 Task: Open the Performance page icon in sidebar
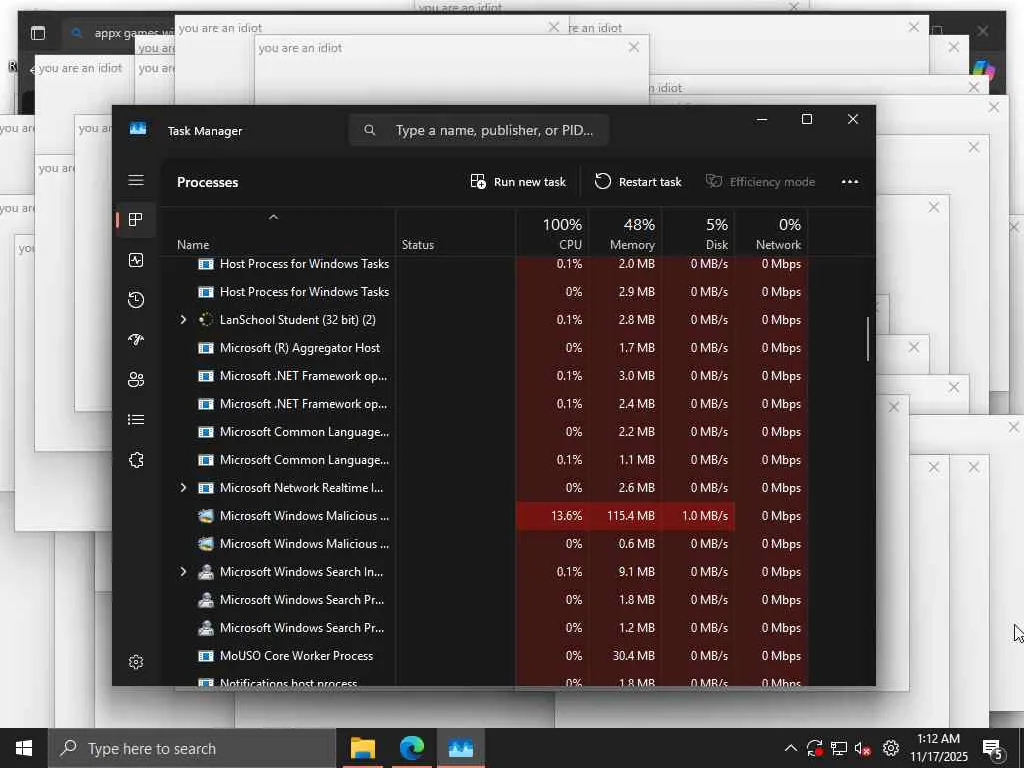[136, 260]
